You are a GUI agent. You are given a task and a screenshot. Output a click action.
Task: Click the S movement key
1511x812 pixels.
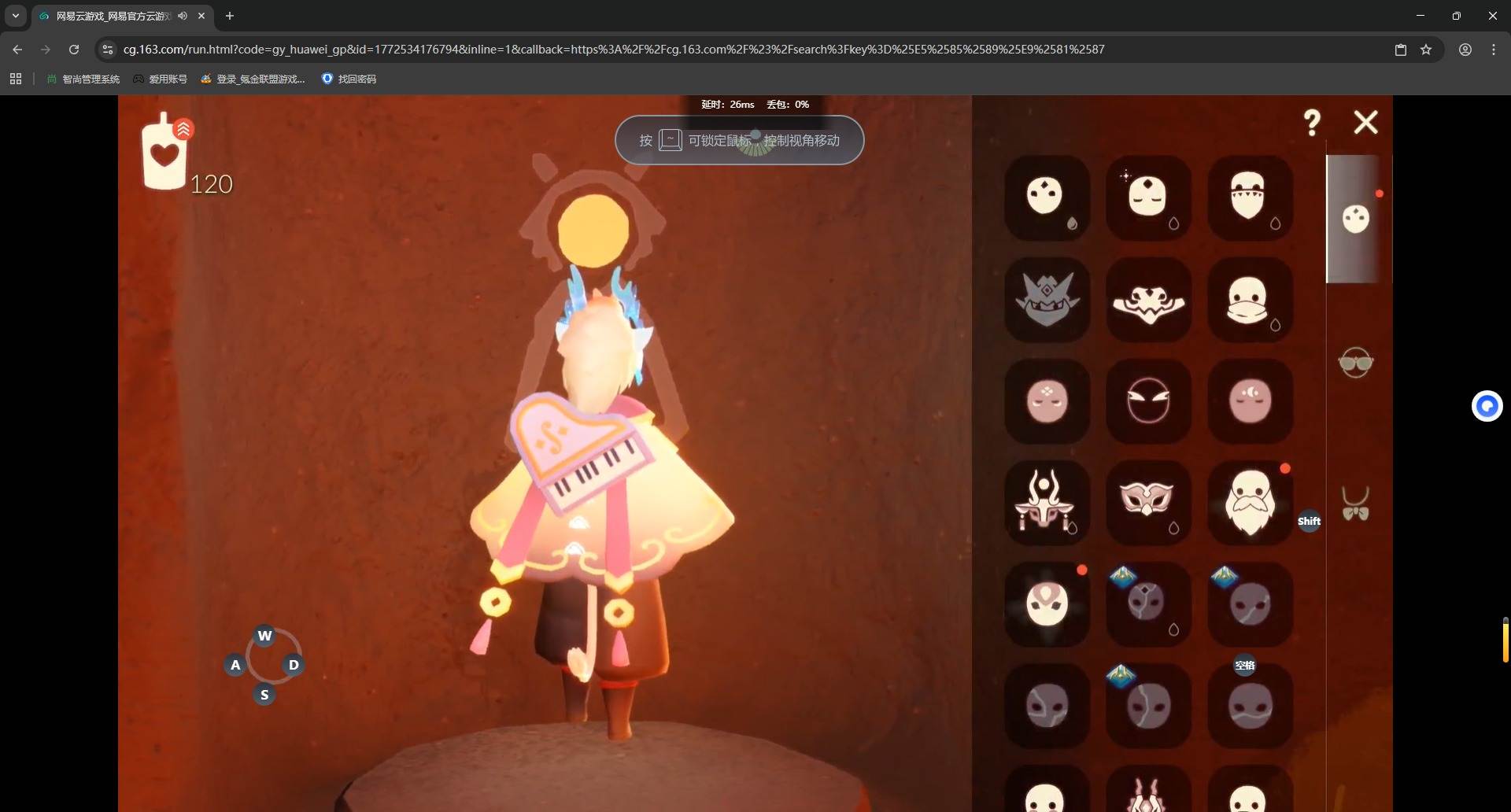[x=264, y=695]
